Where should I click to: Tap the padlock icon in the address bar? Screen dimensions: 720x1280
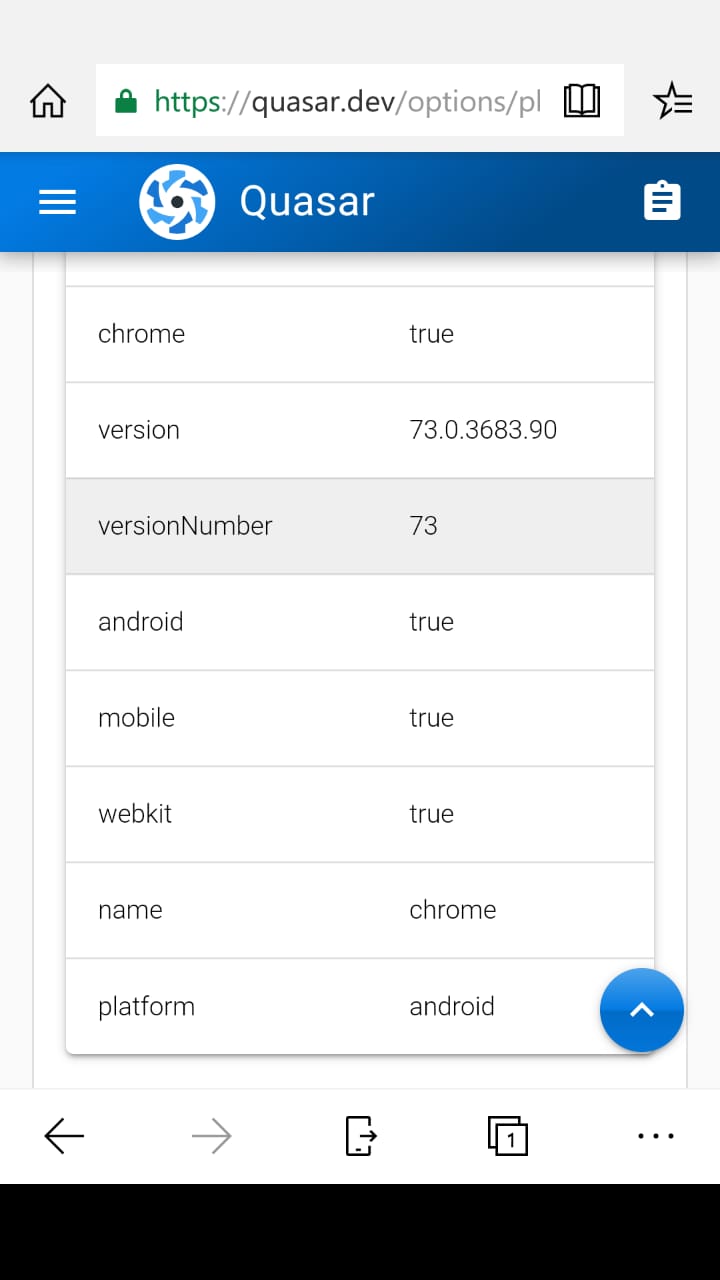(126, 100)
